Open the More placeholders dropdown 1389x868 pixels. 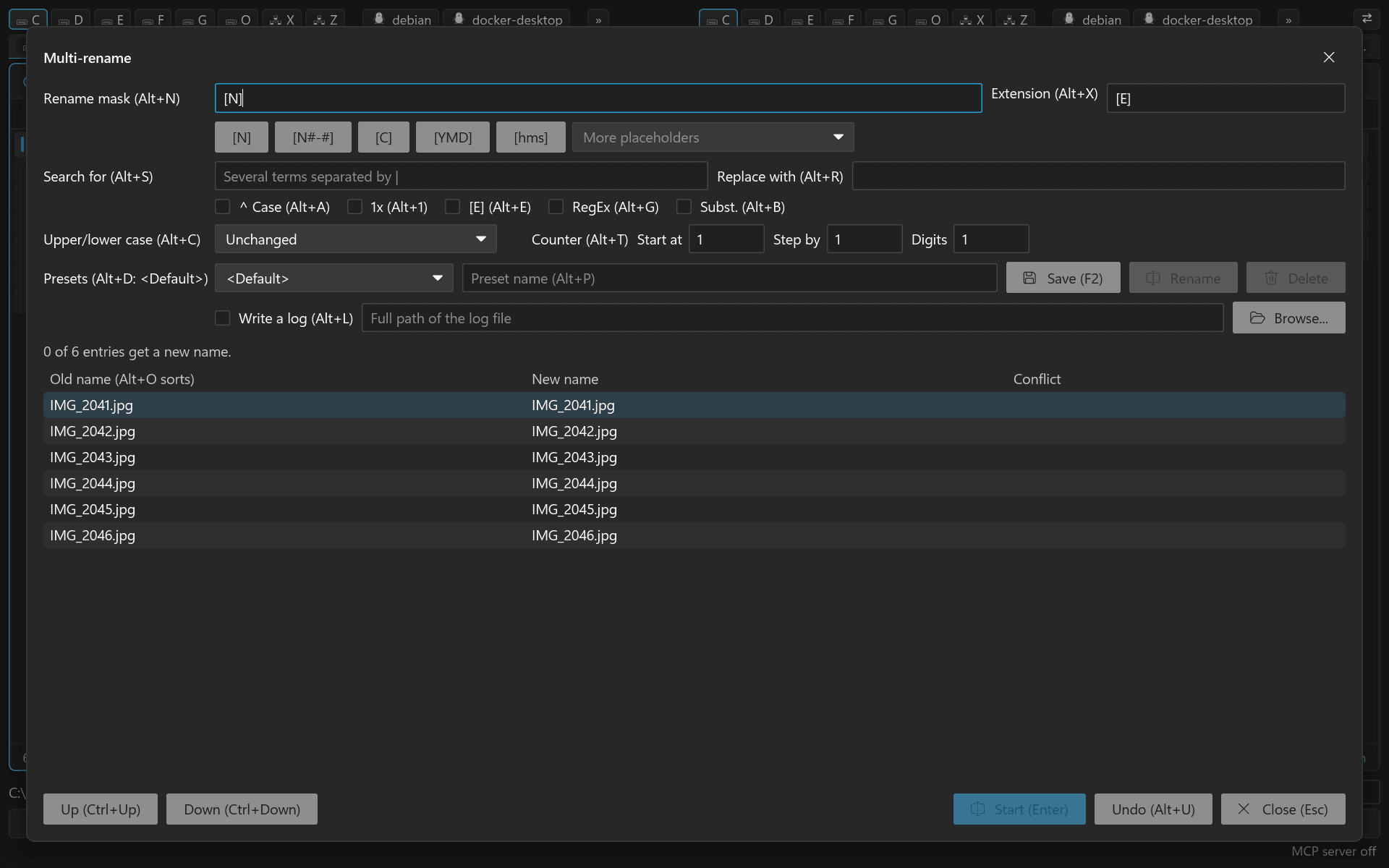point(713,137)
